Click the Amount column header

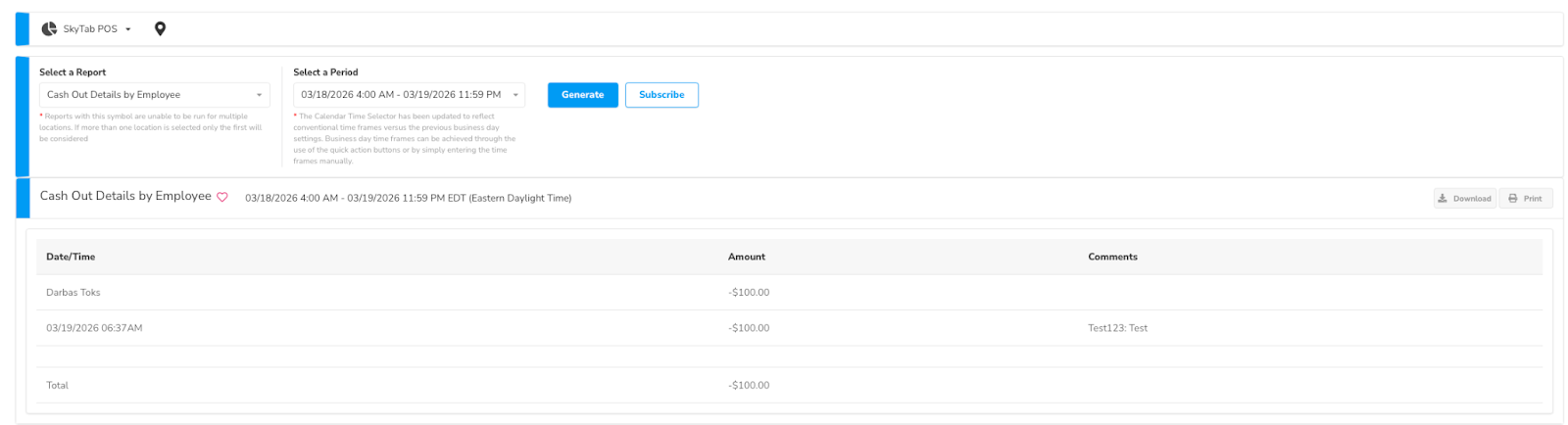(746, 258)
